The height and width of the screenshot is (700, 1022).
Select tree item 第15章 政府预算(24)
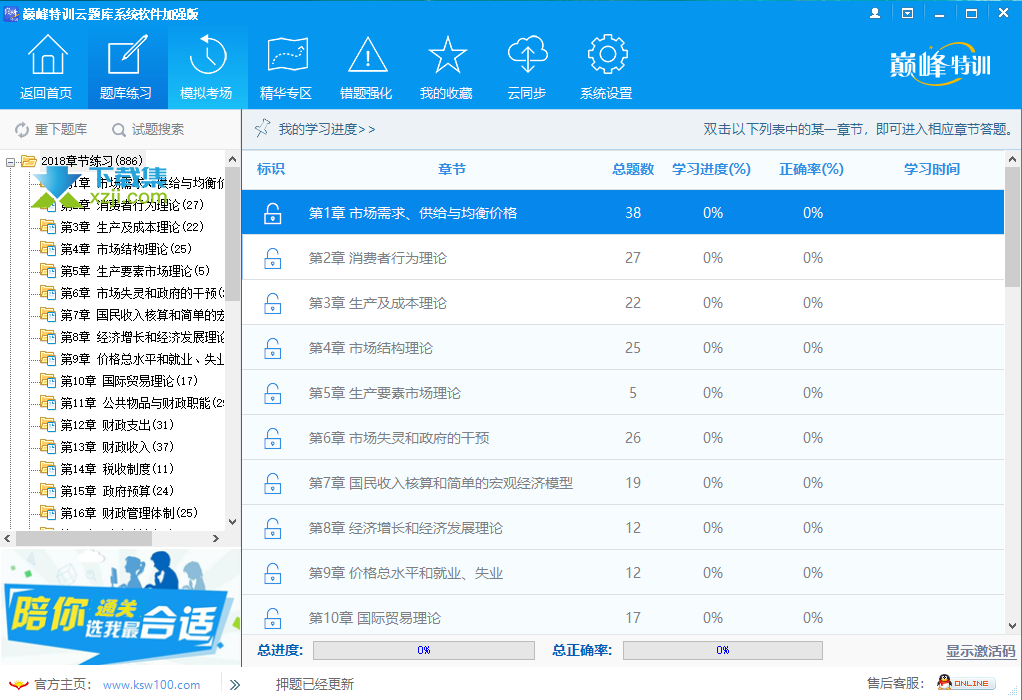pos(117,491)
